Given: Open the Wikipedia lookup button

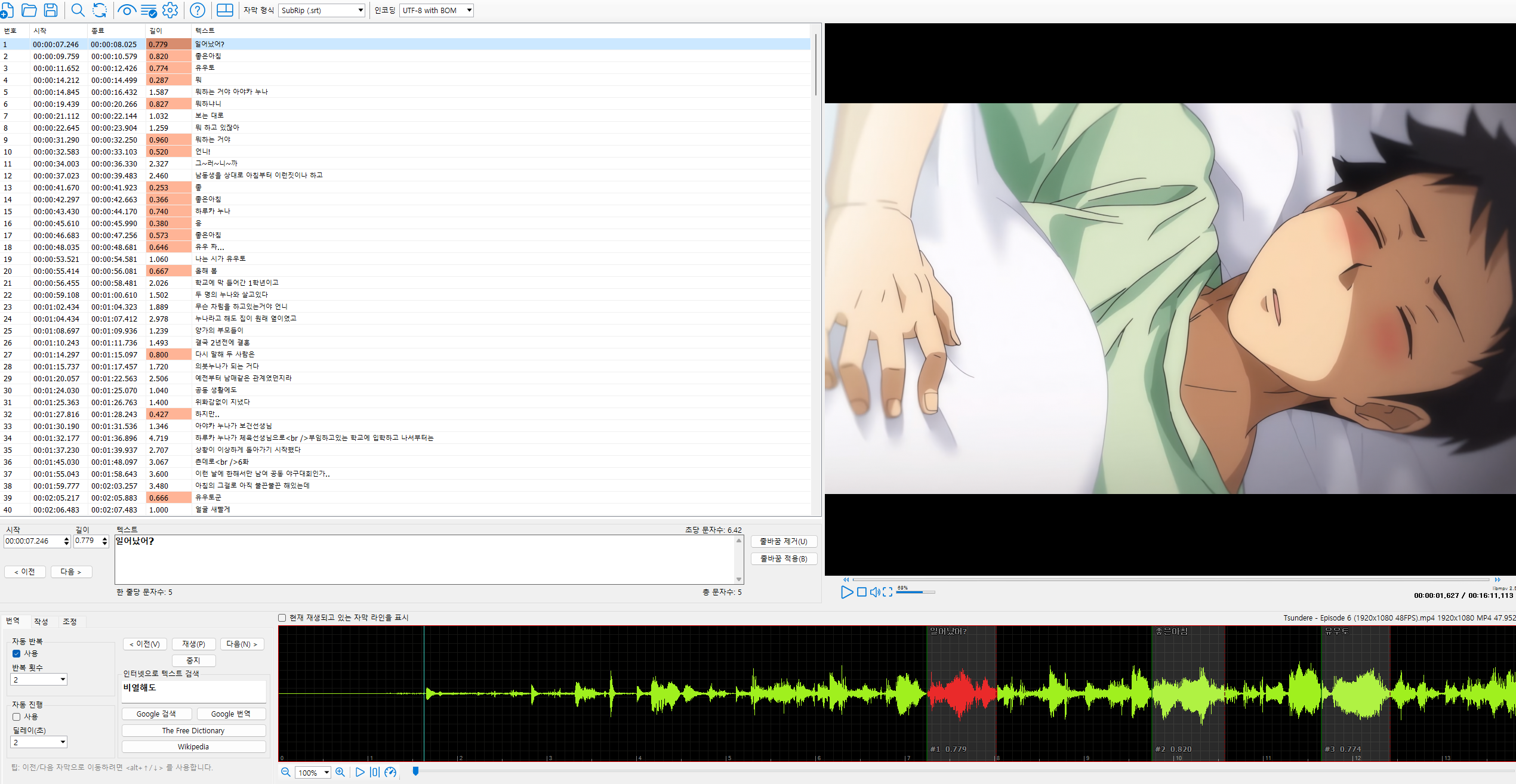Looking at the screenshot, I should tap(194, 746).
